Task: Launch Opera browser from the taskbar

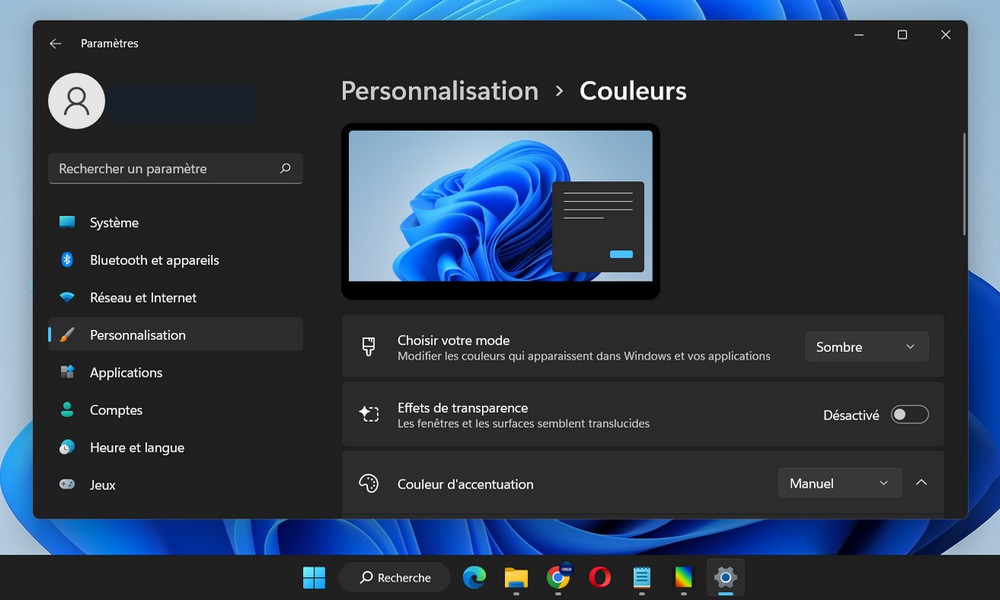Action: [599, 578]
